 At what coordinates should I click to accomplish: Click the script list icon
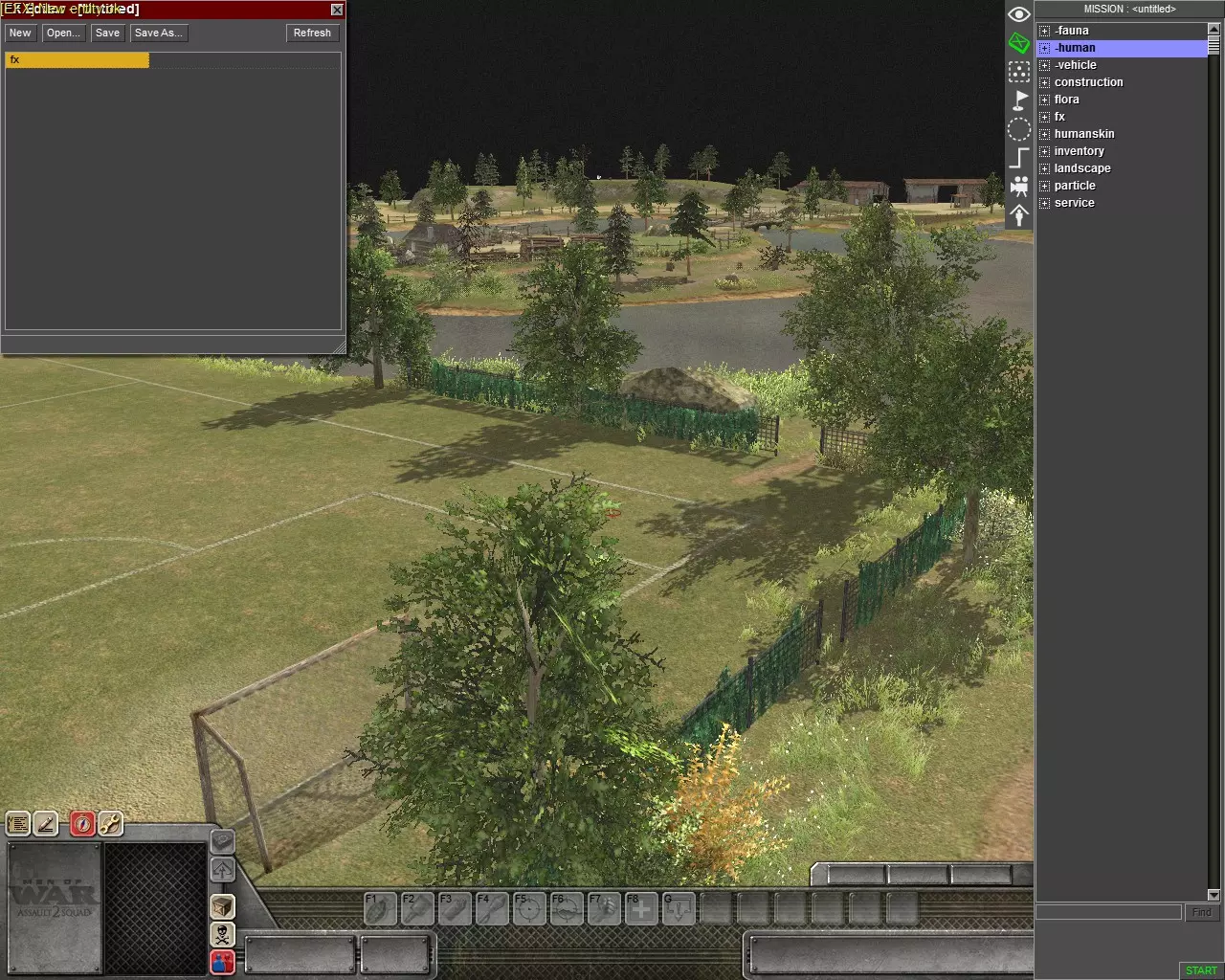[18, 823]
